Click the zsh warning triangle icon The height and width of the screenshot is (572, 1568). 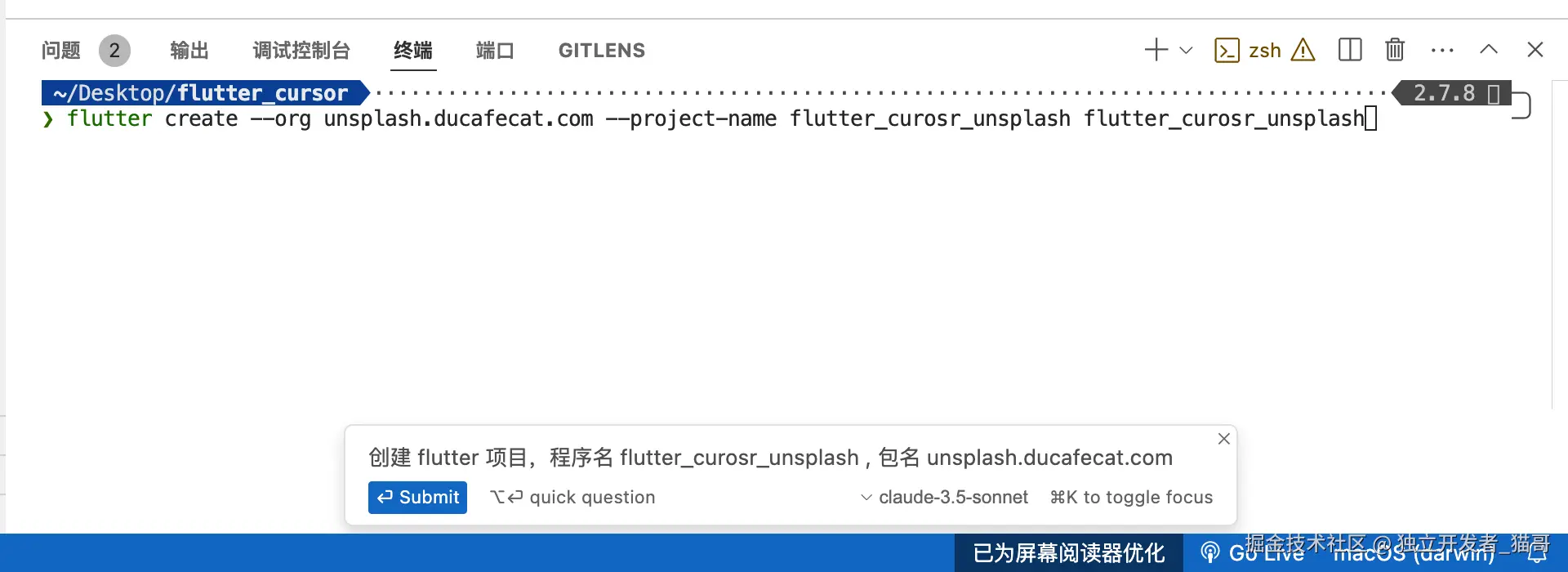pyautogui.click(x=1303, y=51)
